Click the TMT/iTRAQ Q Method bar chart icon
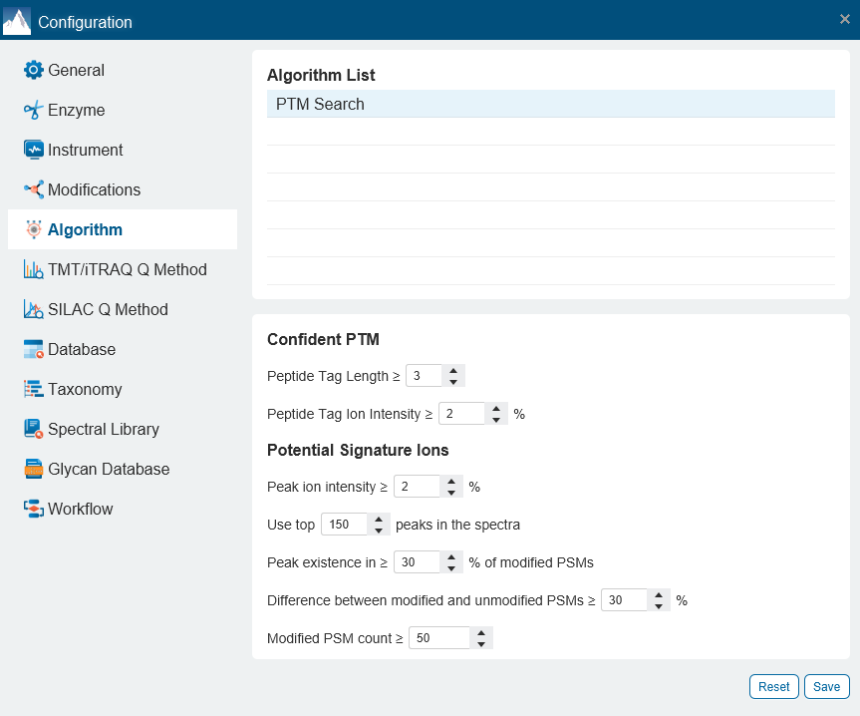Screen dimensions: 860x716 tap(35, 269)
